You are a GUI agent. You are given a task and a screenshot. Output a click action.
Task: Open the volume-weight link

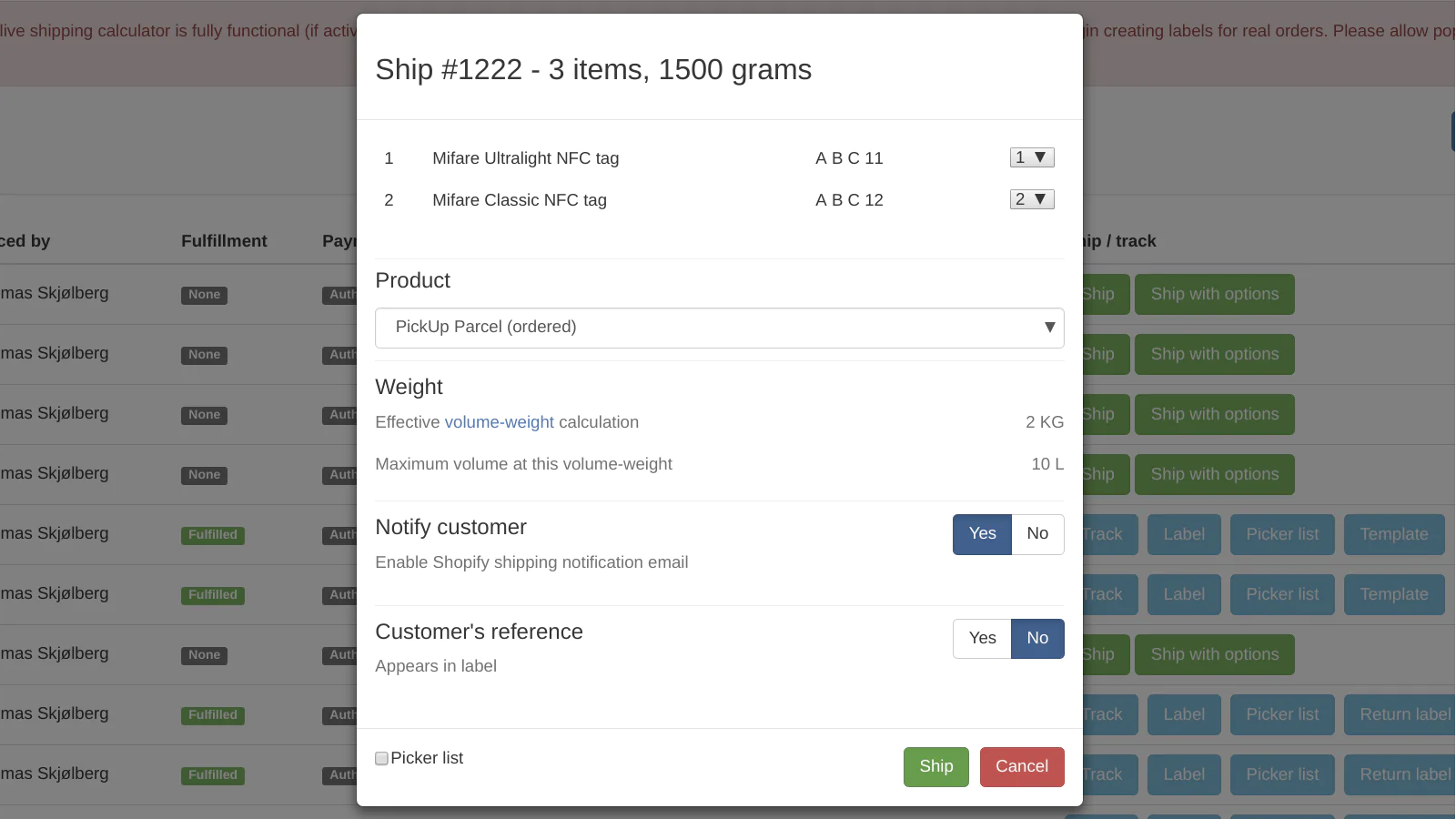499,422
